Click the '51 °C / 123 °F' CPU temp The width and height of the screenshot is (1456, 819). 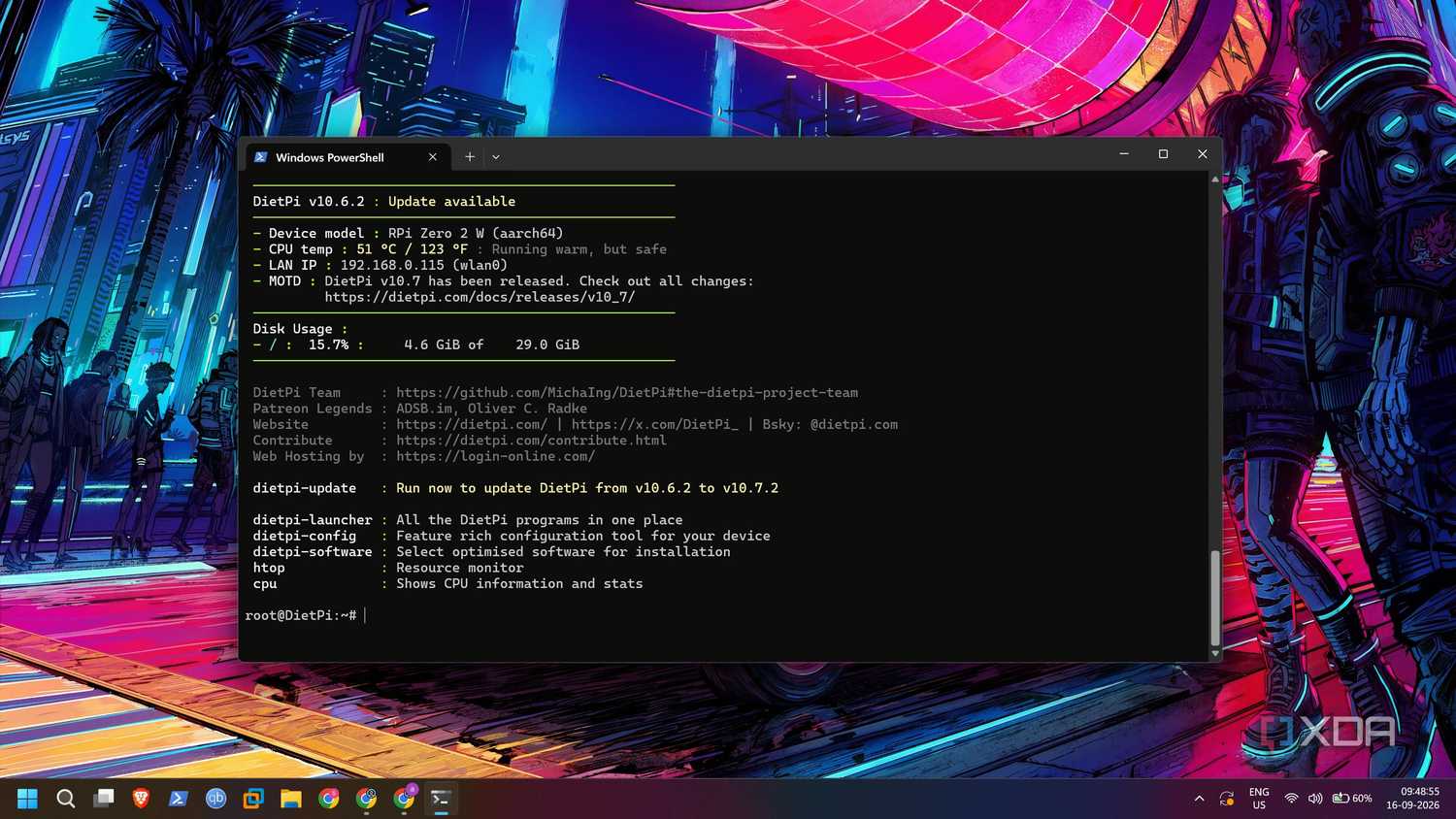(x=413, y=249)
